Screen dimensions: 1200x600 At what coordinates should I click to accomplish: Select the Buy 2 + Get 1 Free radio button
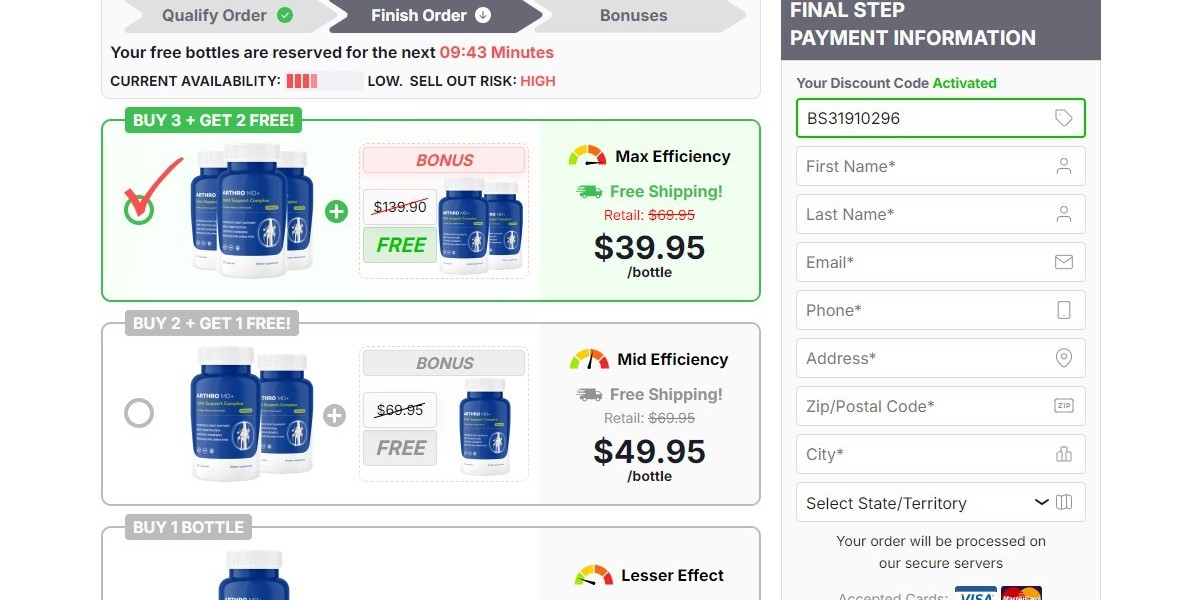[139, 413]
